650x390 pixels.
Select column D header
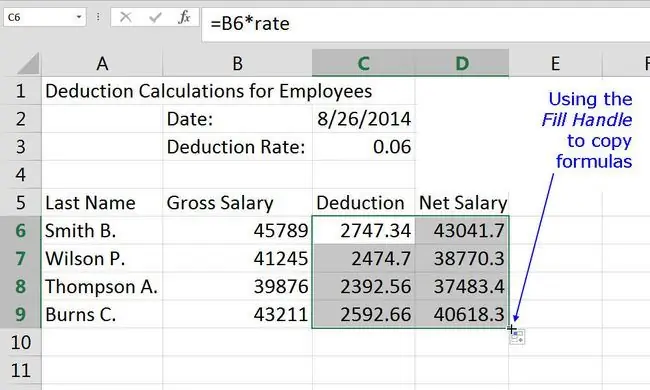[462, 63]
